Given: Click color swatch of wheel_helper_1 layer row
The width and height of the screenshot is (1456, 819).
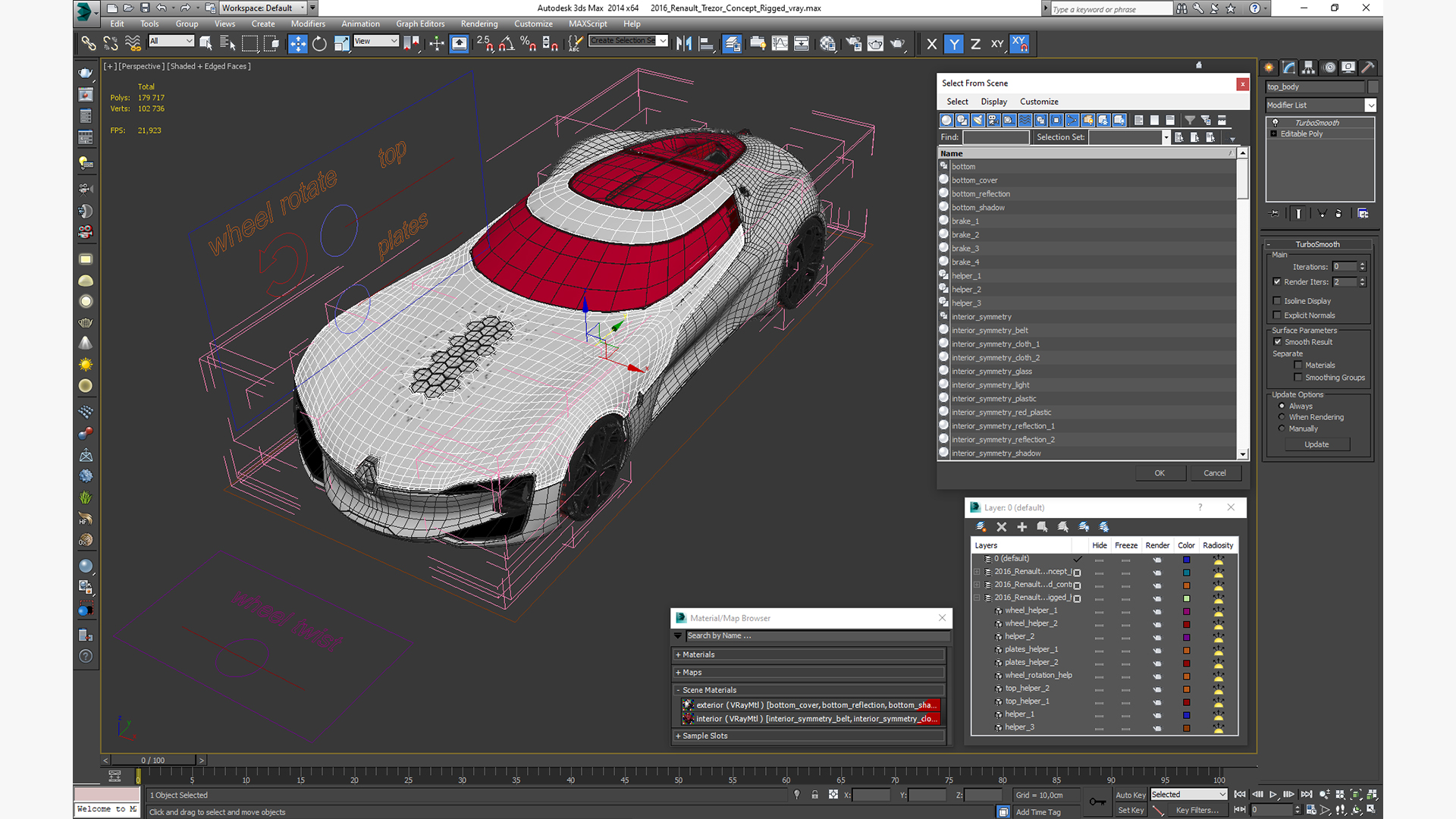Looking at the screenshot, I should click(x=1187, y=611).
